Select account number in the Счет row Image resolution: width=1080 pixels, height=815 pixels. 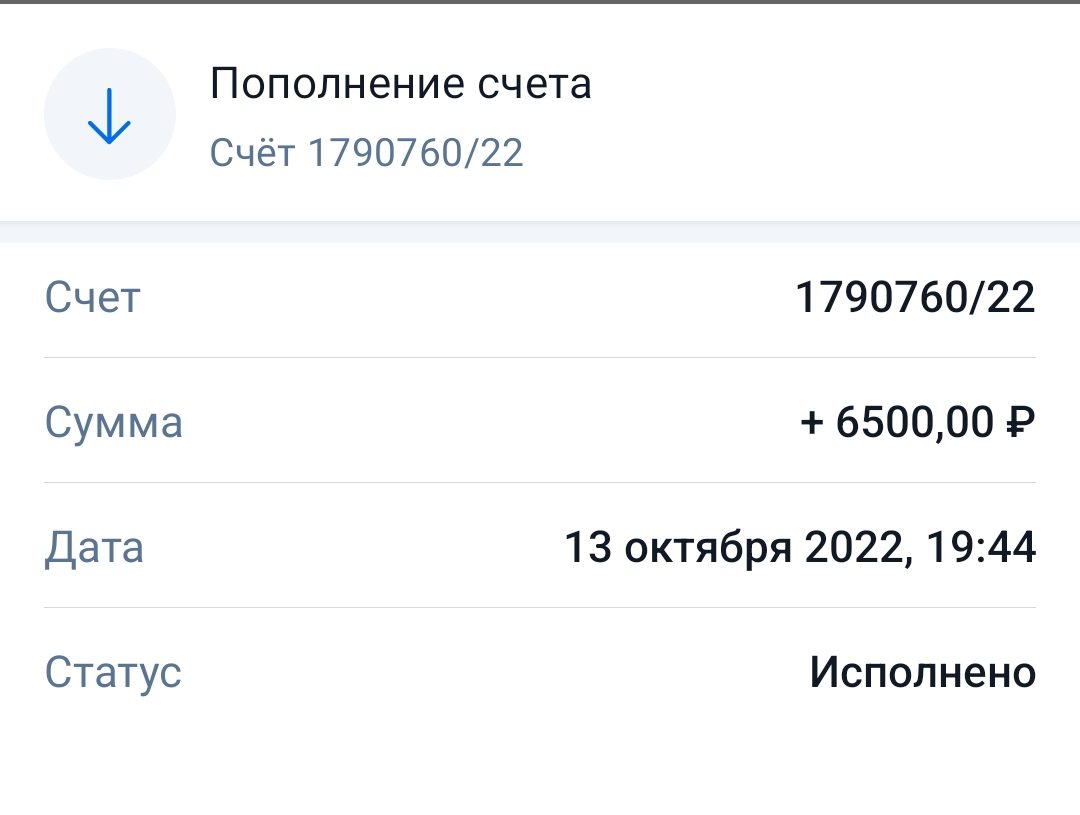(914, 298)
